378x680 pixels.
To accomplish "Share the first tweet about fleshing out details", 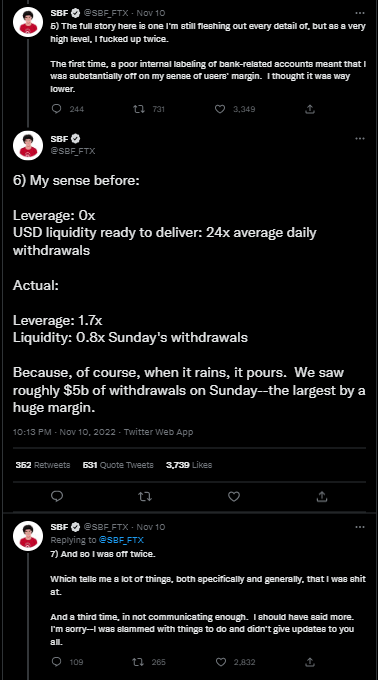I will [310, 109].
